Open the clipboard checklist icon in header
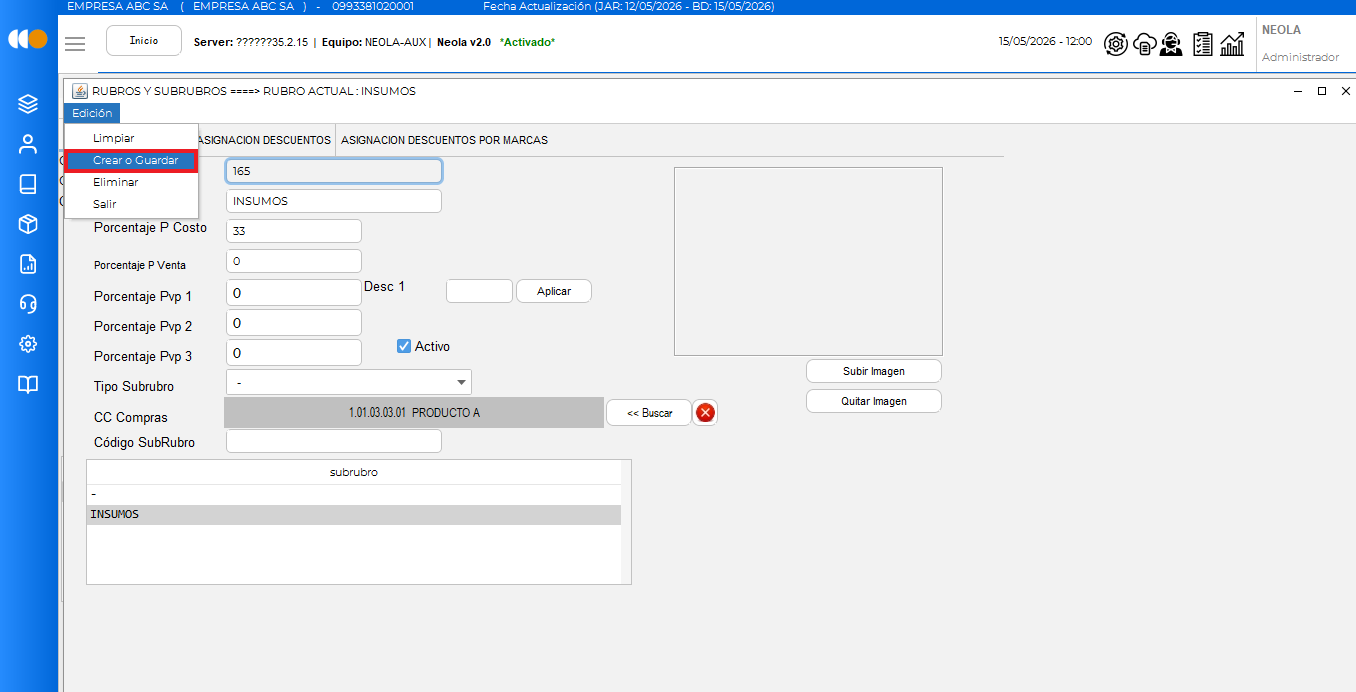This screenshot has height=692, width=1356. click(x=1203, y=44)
